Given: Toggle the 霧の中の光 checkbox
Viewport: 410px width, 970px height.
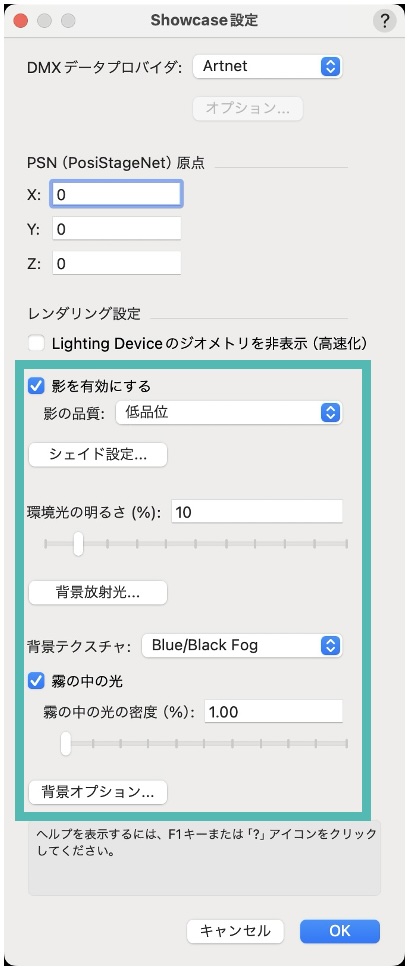Looking at the screenshot, I should pos(36,682).
